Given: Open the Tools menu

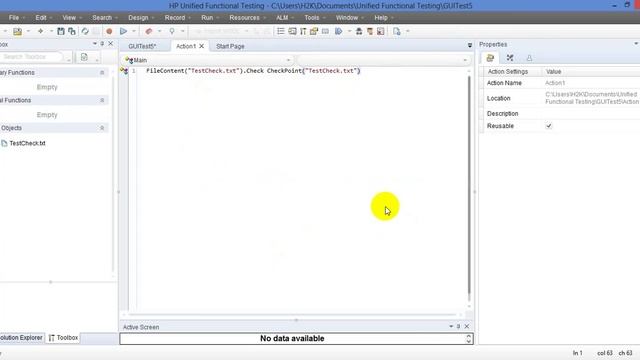Looking at the screenshot, I should tap(312, 18).
